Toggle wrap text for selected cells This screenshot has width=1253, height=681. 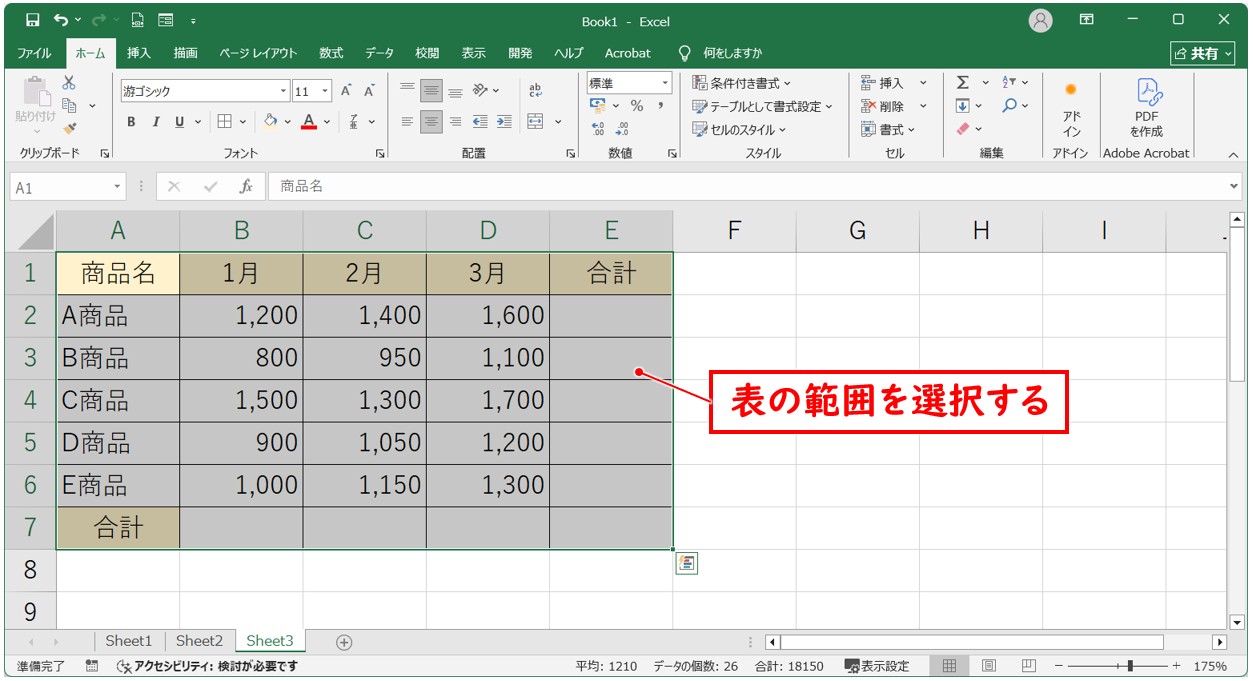536,90
